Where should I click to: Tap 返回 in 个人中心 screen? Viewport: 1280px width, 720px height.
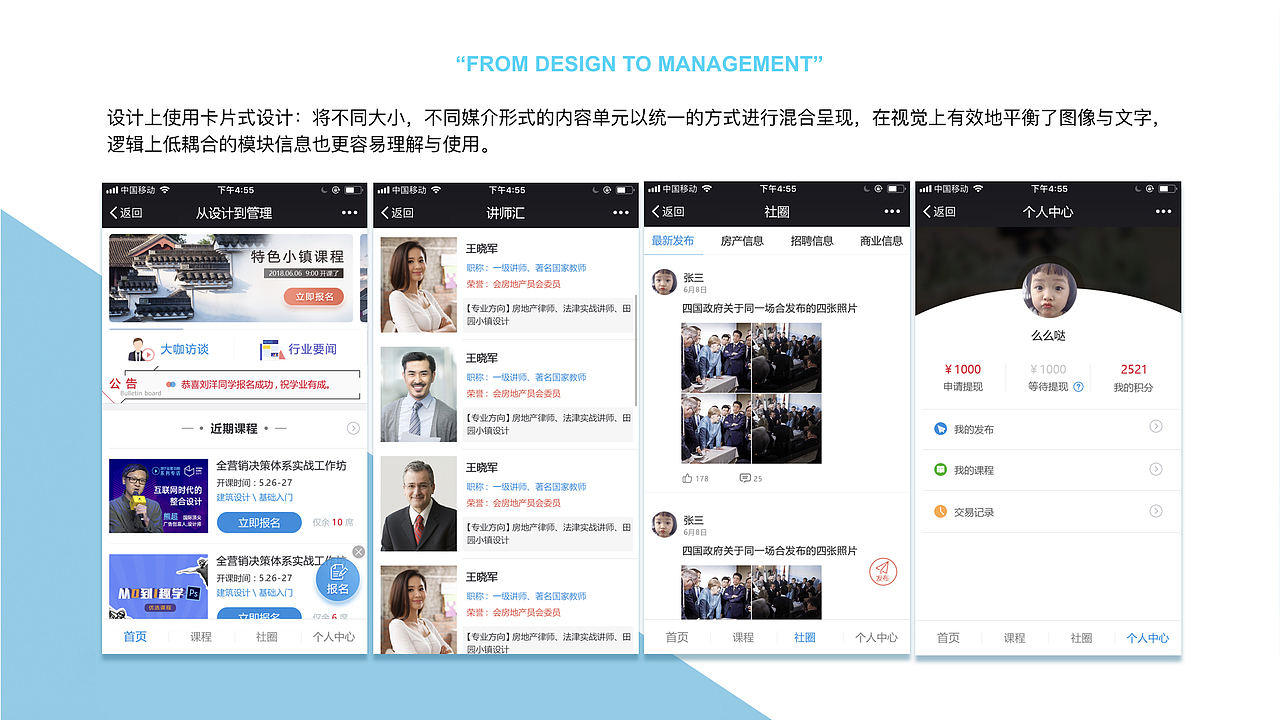click(939, 212)
